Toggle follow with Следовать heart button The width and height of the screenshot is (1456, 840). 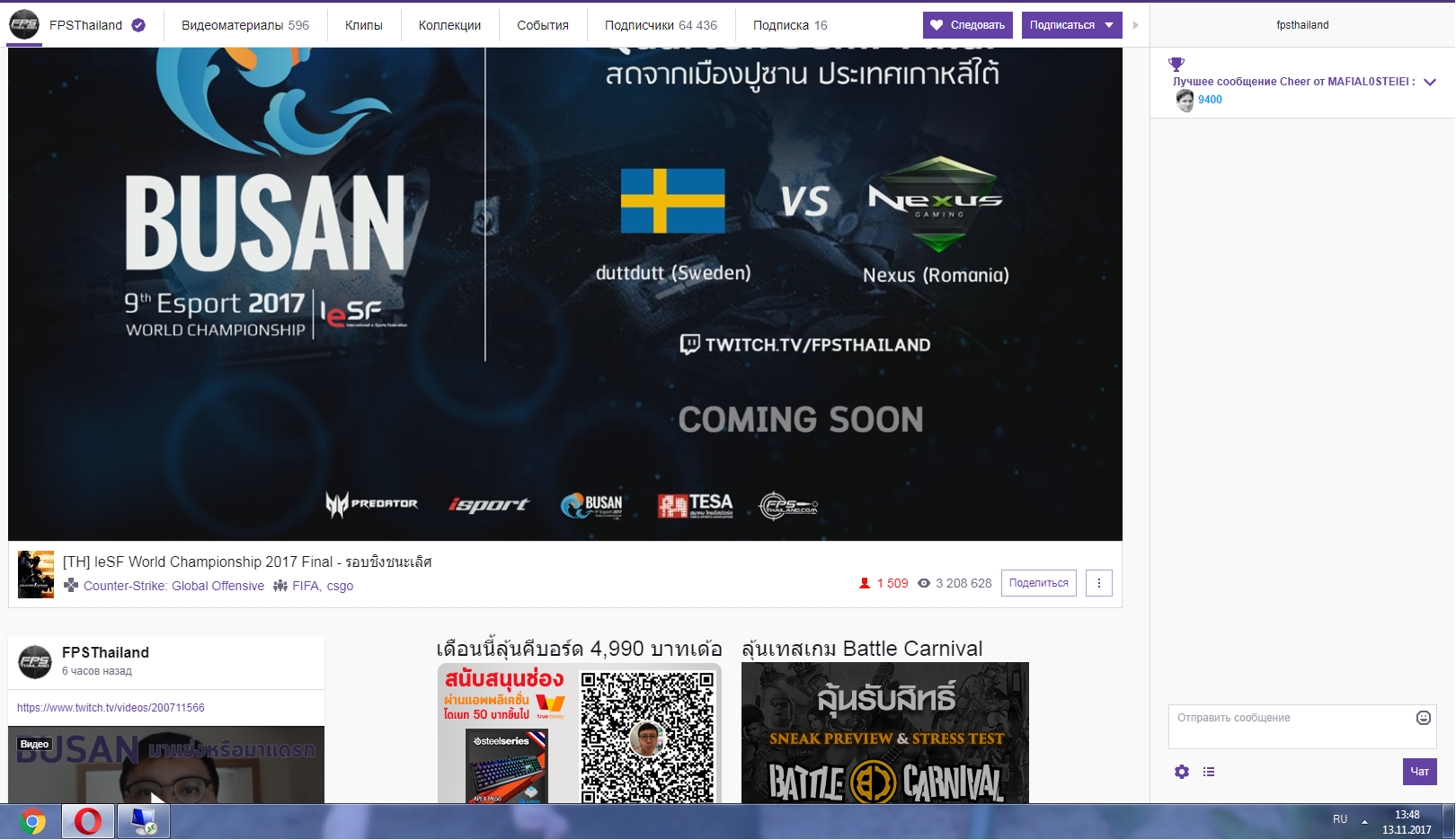pos(967,25)
